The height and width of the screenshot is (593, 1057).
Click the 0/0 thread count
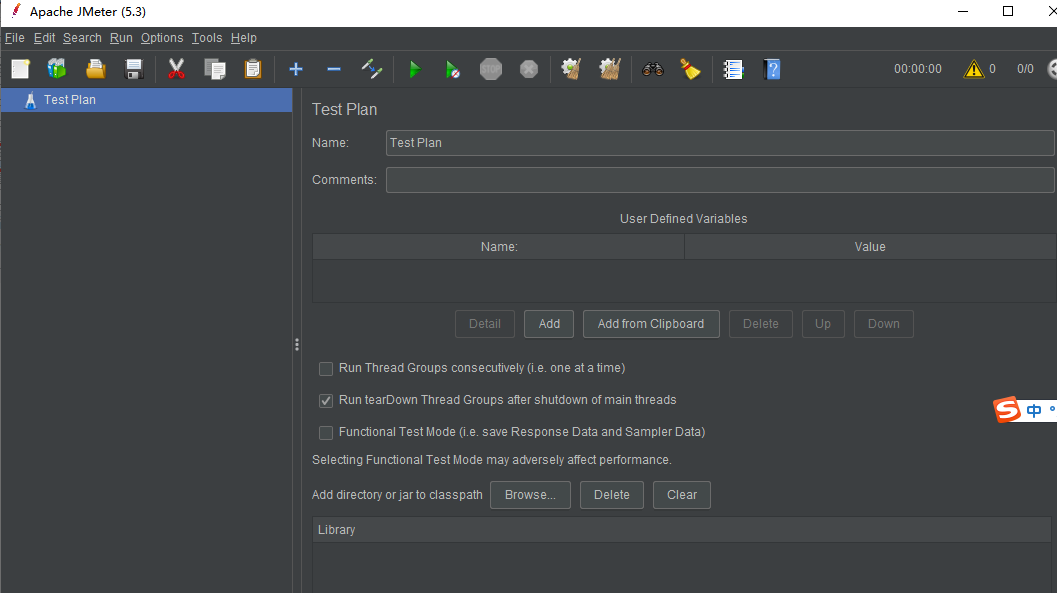pyautogui.click(x=1025, y=69)
